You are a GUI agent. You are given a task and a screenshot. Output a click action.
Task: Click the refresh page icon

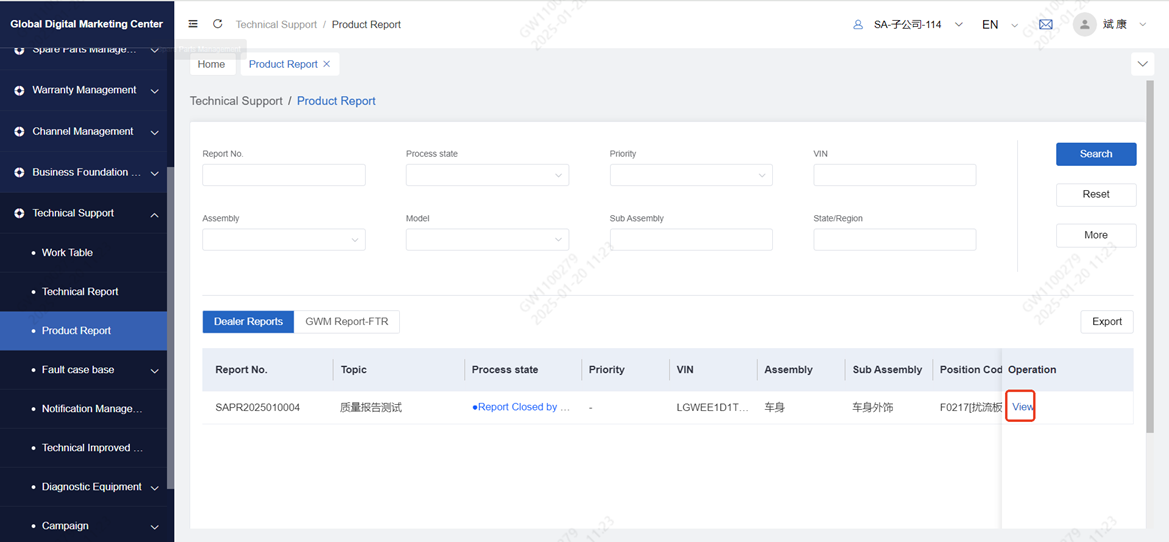pyautogui.click(x=218, y=24)
